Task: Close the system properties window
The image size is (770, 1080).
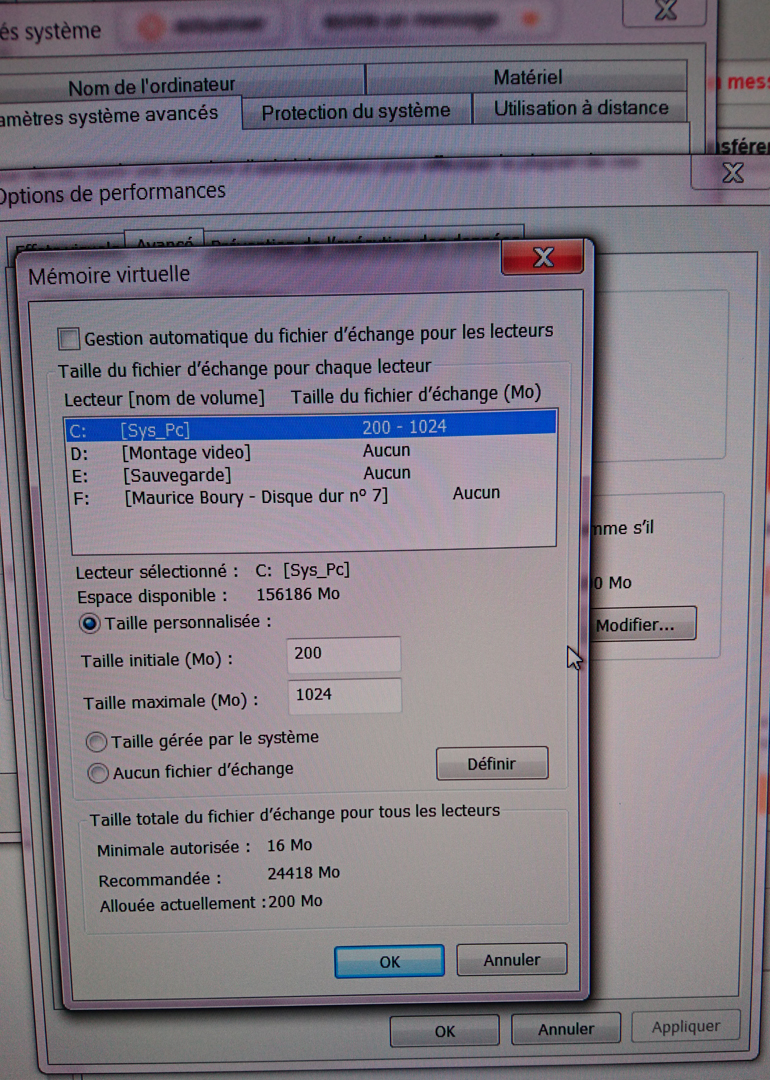Action: click(x=665, y=11)
